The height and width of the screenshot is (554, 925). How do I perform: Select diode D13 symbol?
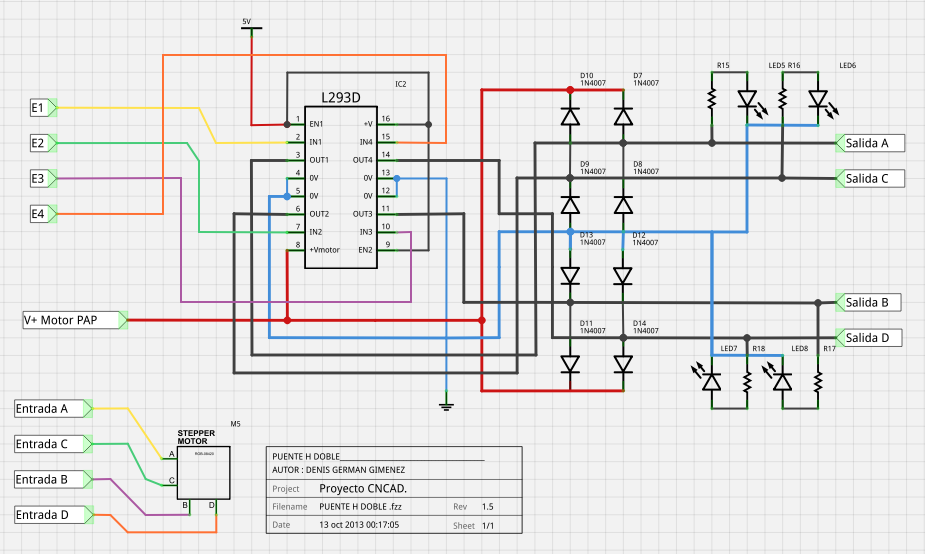570,276
